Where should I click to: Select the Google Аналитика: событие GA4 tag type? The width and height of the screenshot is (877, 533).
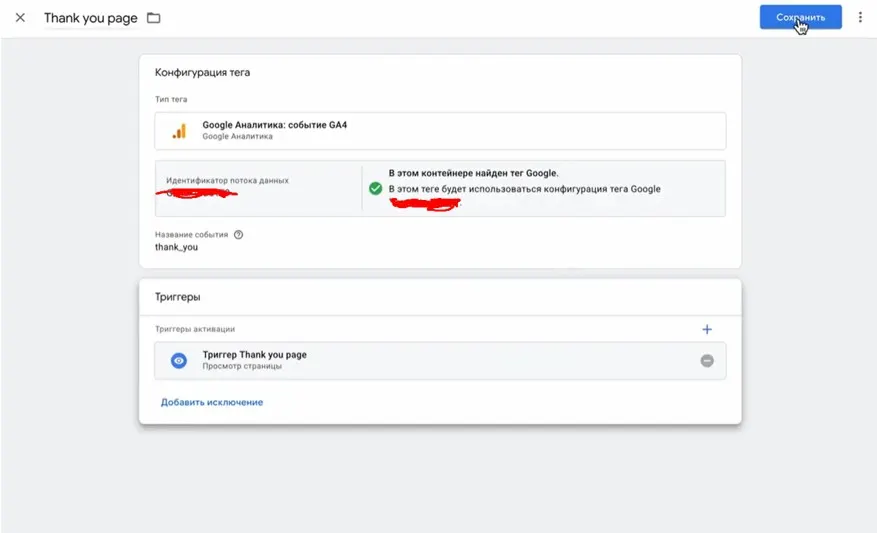pos(440,131)
